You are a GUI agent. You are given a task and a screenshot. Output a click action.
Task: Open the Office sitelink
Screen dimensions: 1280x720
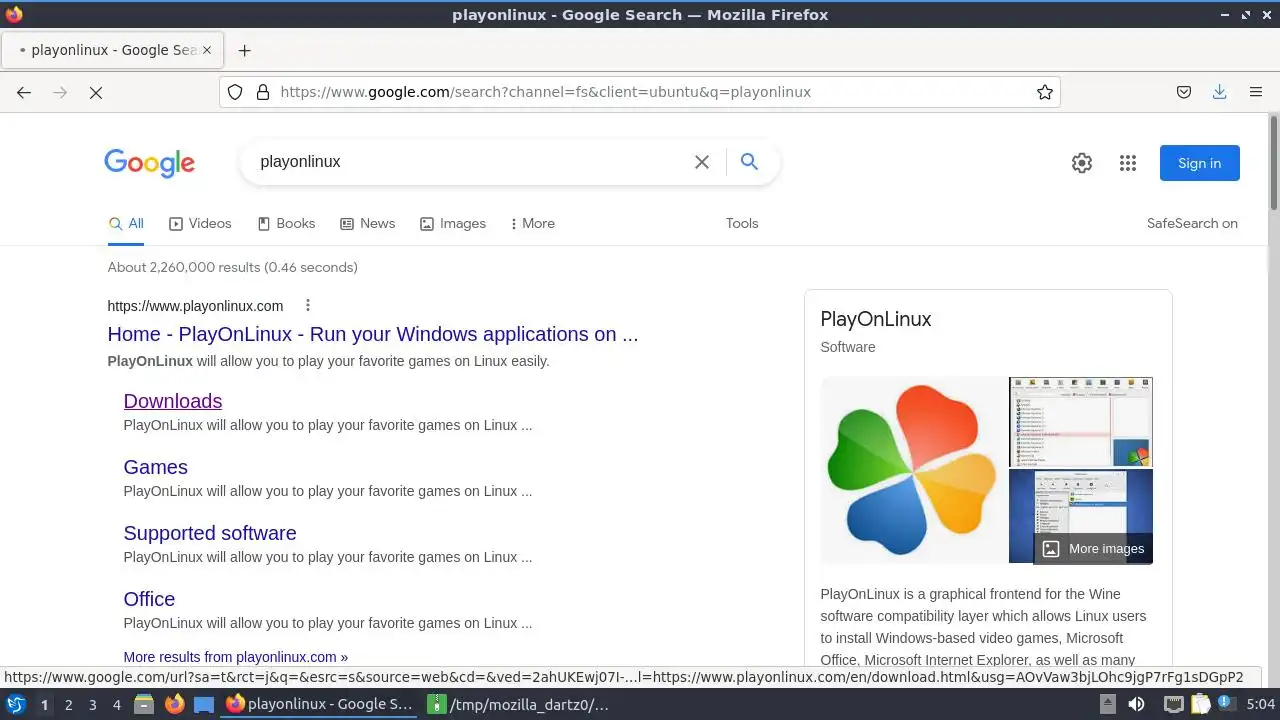149,599
